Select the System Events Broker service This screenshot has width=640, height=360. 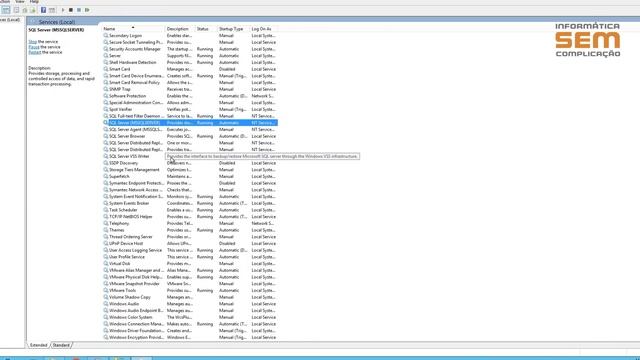tap(190, 203)
